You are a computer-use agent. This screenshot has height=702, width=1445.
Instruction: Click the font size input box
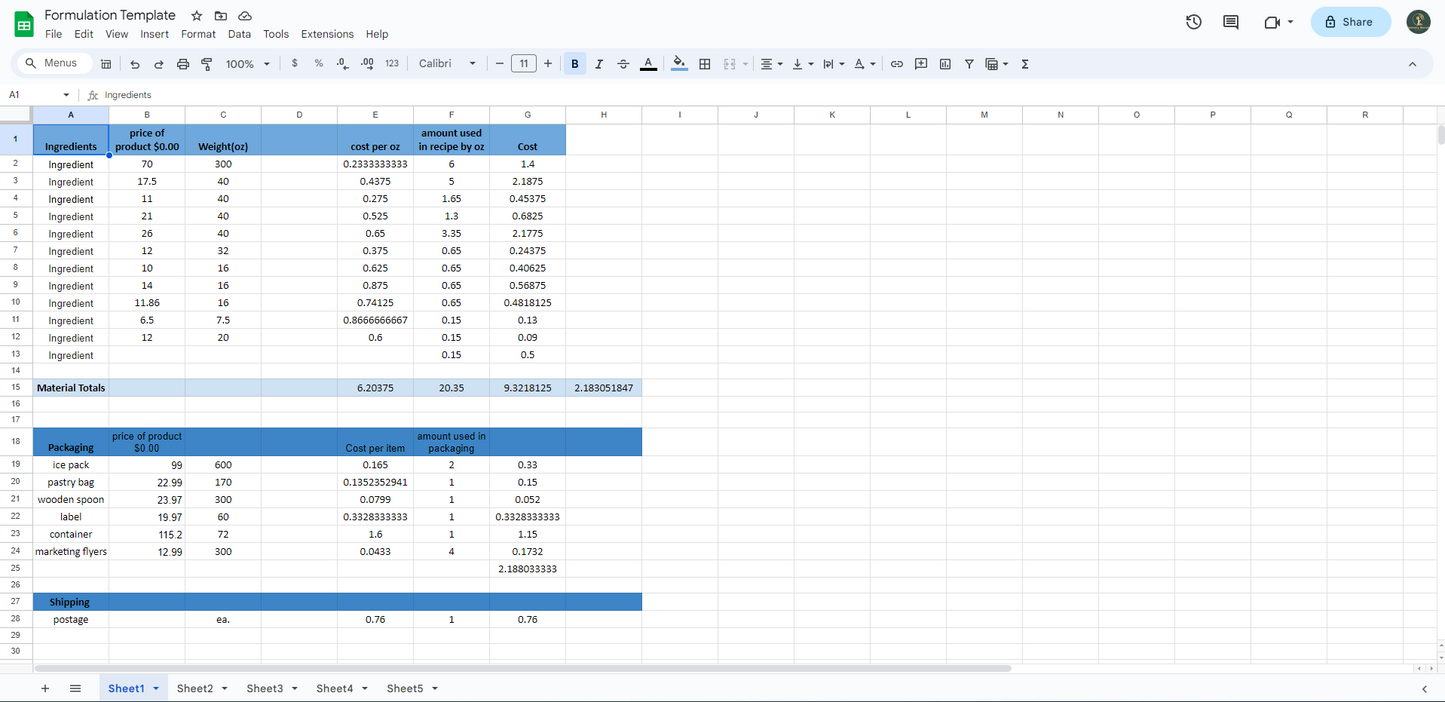coord(523,64)
